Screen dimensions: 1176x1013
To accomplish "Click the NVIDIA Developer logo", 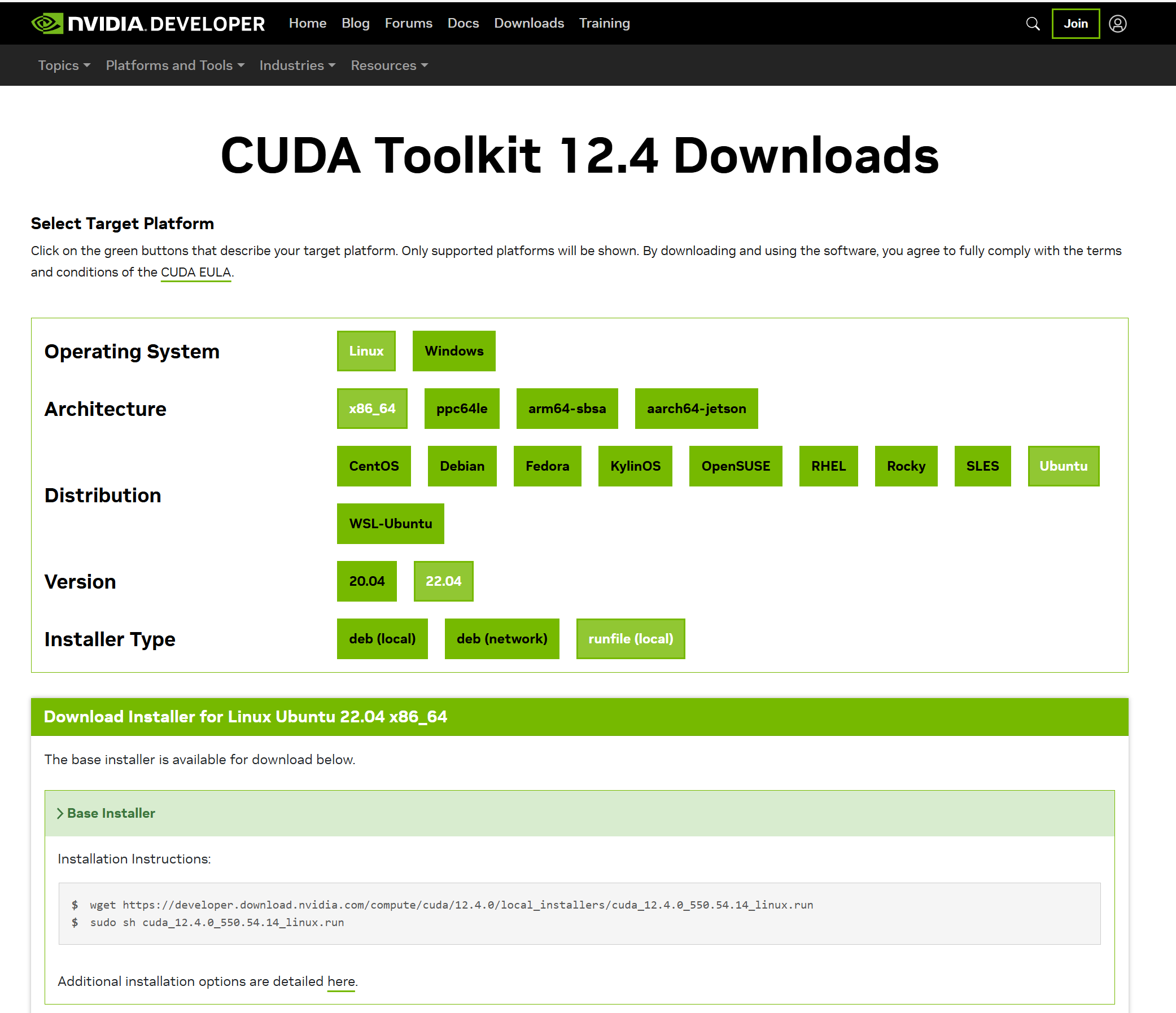I will [147, 23].
